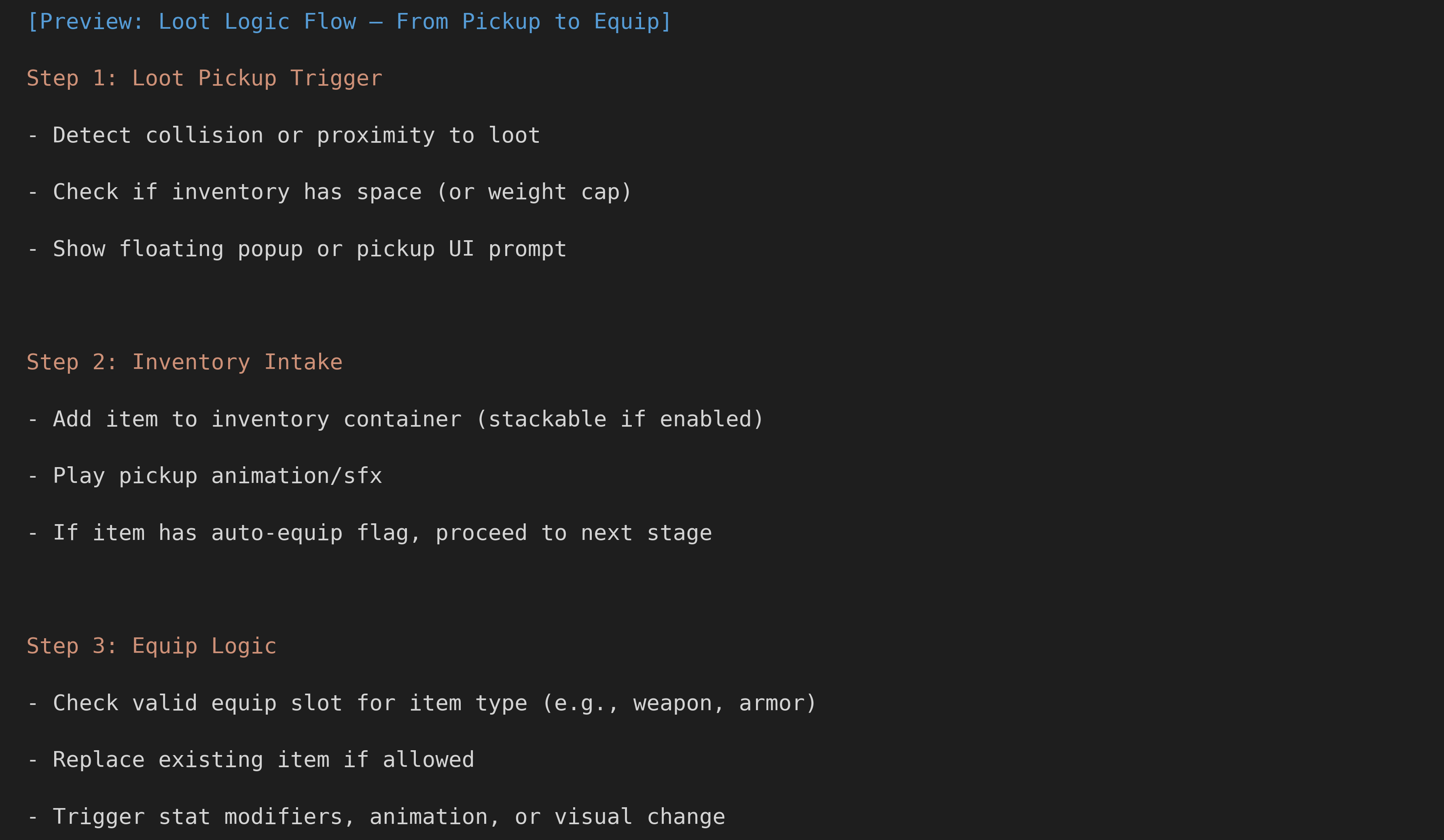
Task: Click the word 'weapon' in Step 3
Action: pos(673,703)
